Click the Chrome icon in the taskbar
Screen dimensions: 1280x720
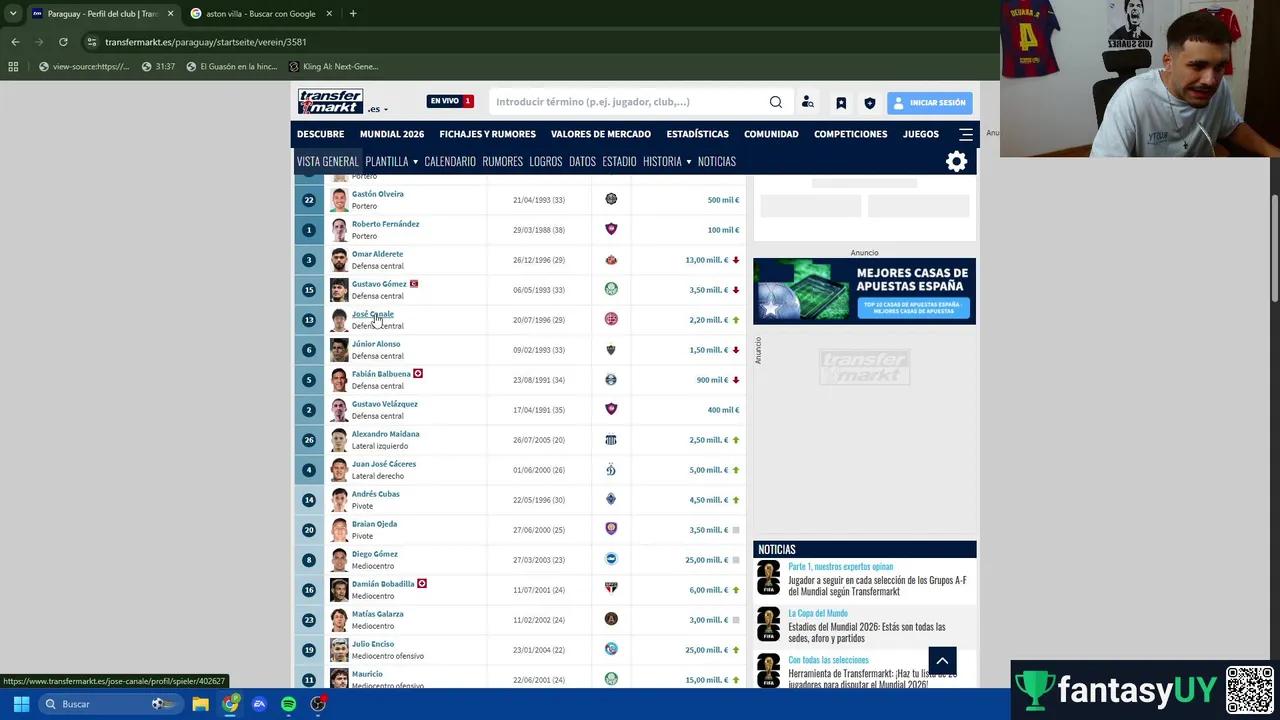coord(231,704)
